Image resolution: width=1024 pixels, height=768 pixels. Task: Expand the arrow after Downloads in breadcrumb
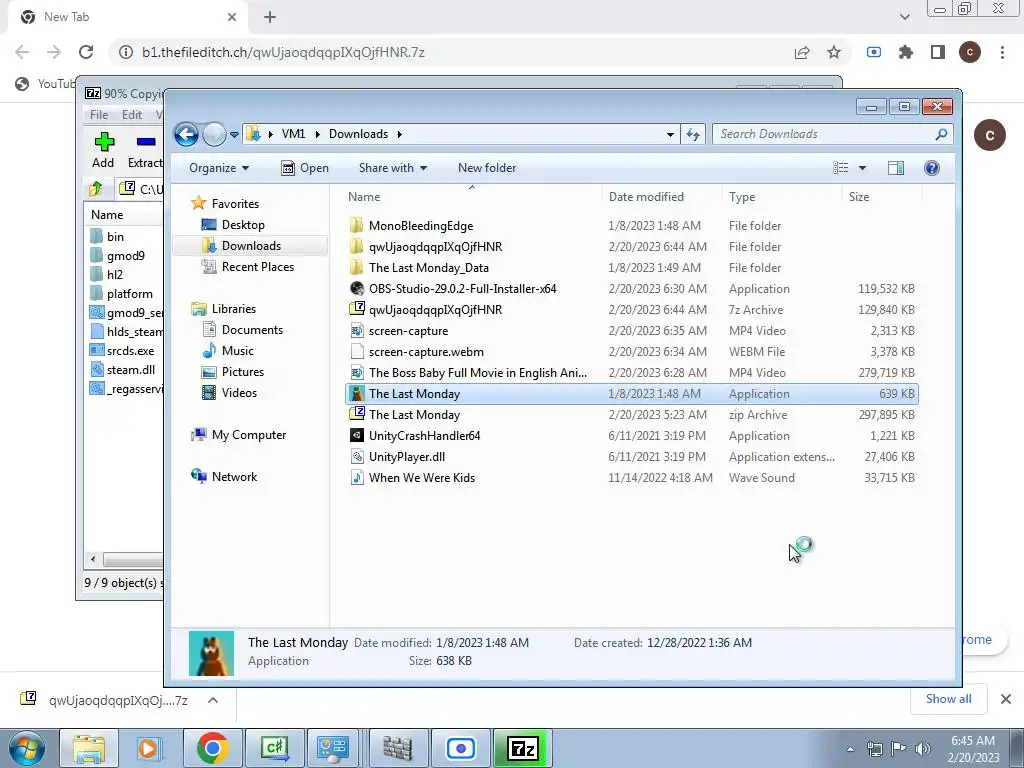[399, 134]
